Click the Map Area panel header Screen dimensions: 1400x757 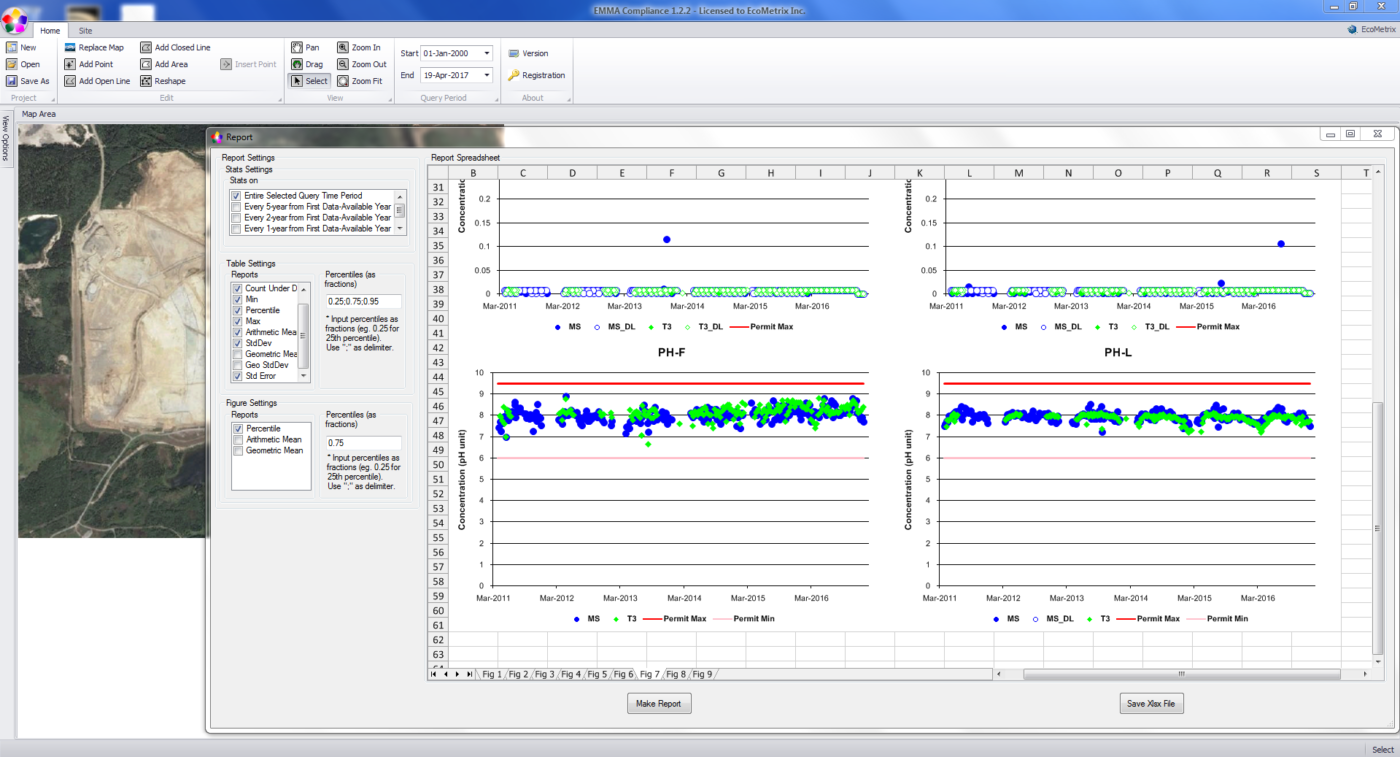pyautogui.click(x=39, y=114)
